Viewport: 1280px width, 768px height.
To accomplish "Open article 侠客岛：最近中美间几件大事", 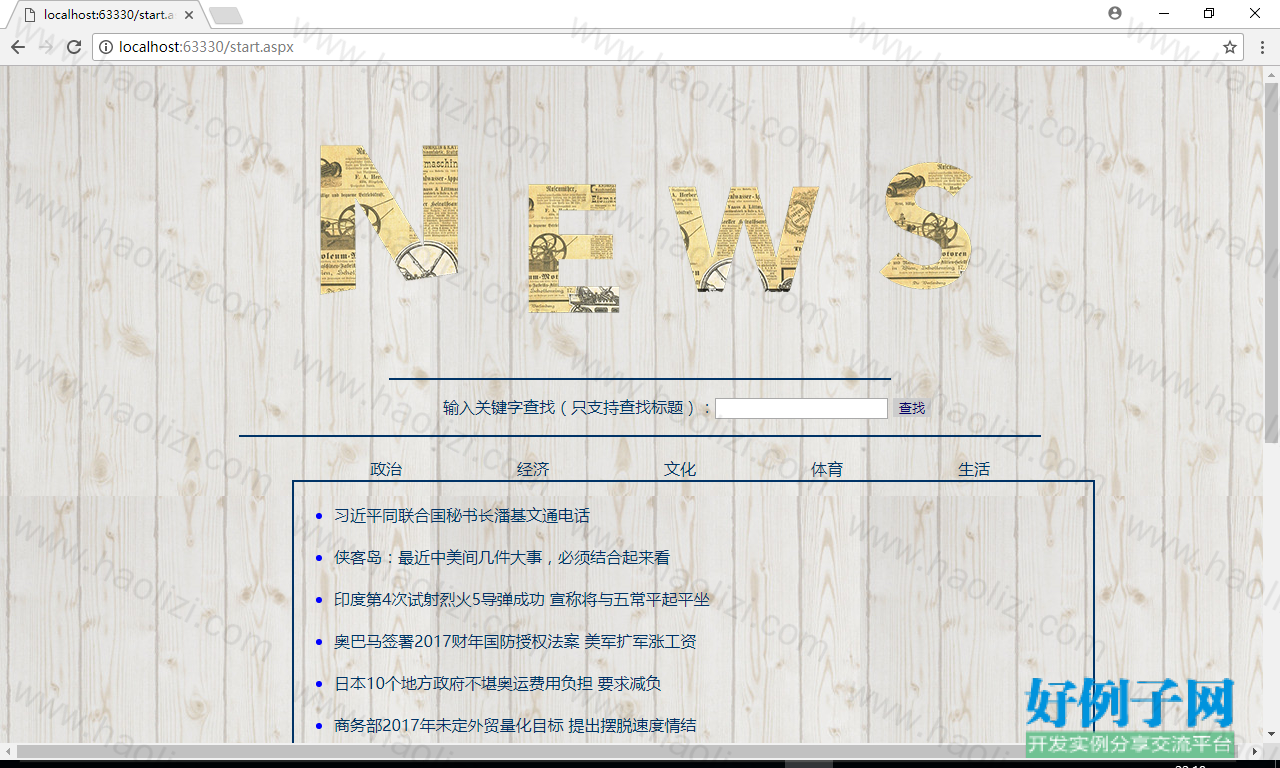I will [502, 558].
